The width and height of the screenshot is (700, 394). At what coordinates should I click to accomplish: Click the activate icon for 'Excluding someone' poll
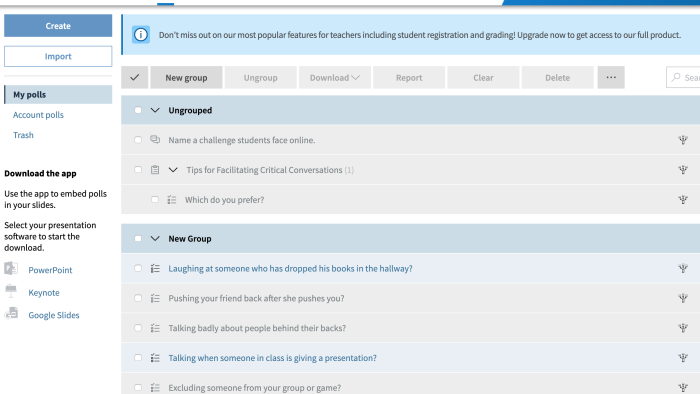click(683, 388)
